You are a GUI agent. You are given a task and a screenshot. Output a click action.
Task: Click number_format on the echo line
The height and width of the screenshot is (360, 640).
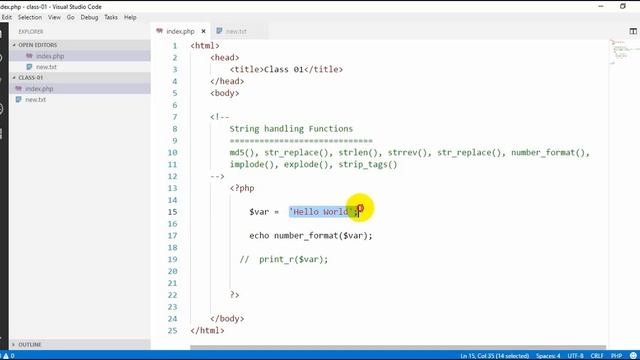pyautogui.click(x=306, y=236)
